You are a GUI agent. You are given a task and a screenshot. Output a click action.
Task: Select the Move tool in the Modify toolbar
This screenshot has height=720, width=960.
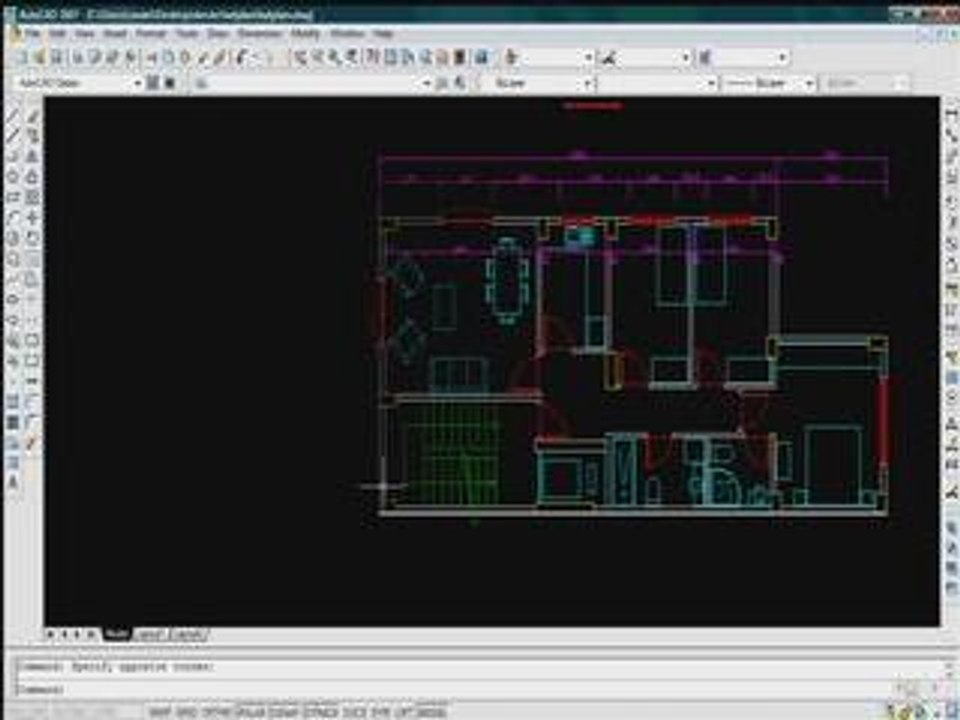(x=33, y=217)
